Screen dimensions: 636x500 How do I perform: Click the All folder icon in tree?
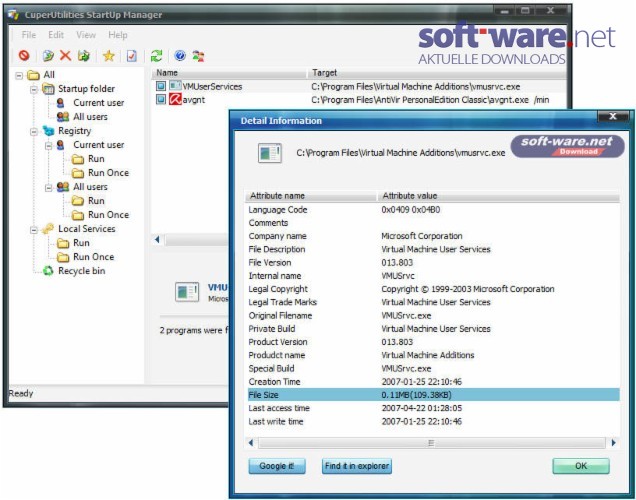(33, 75)
